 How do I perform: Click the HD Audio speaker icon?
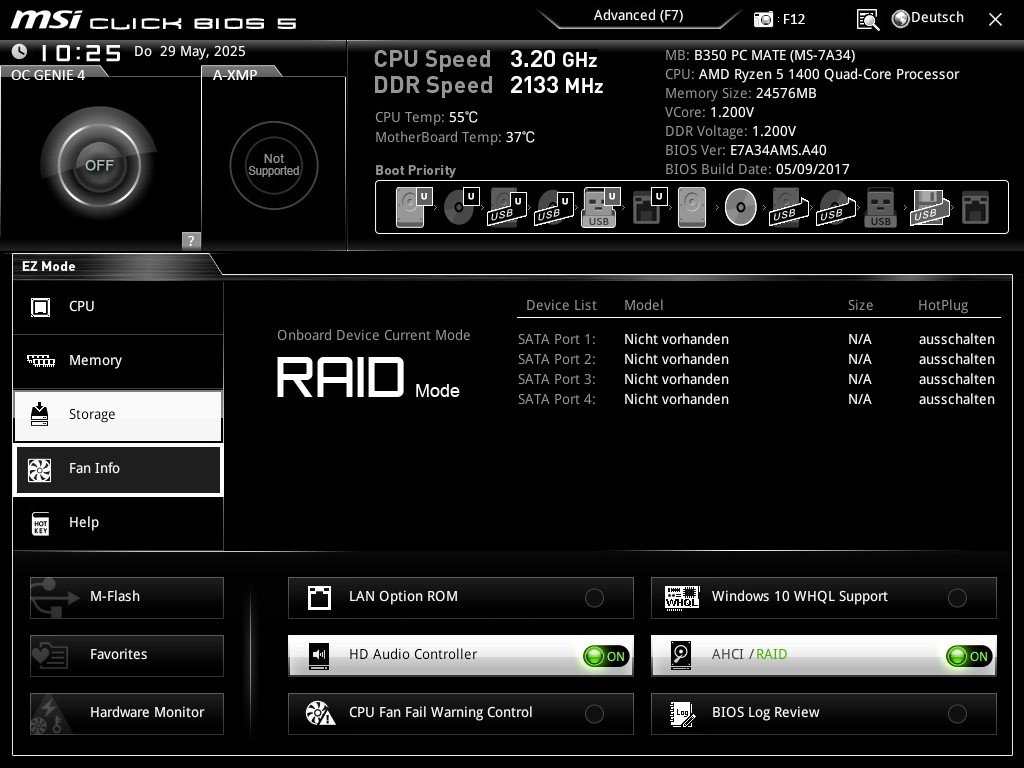click(319, 655)
